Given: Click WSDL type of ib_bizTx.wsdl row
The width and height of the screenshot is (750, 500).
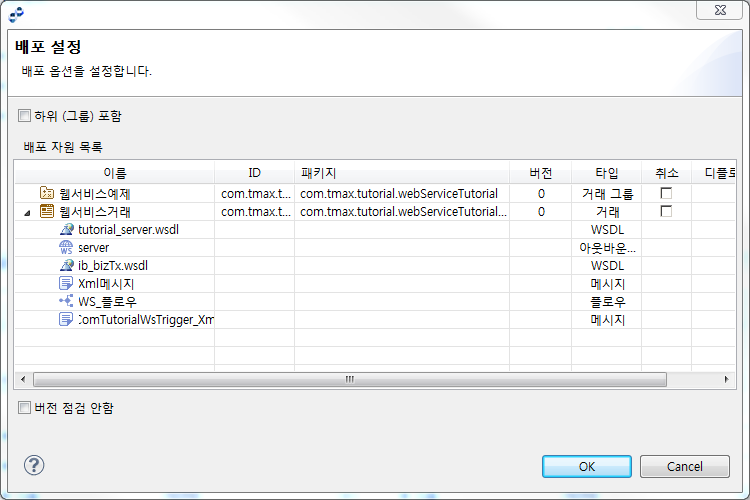Looking at the screenshot, I should click(607, 266).
